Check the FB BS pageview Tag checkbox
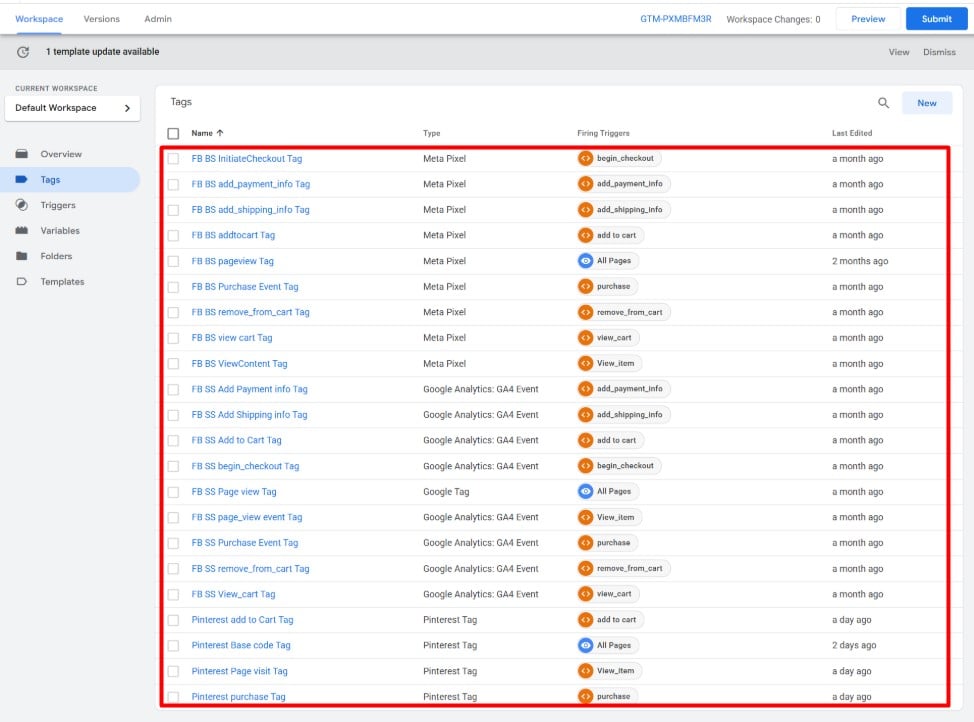 pyautogui.click(x=173, y=261)
